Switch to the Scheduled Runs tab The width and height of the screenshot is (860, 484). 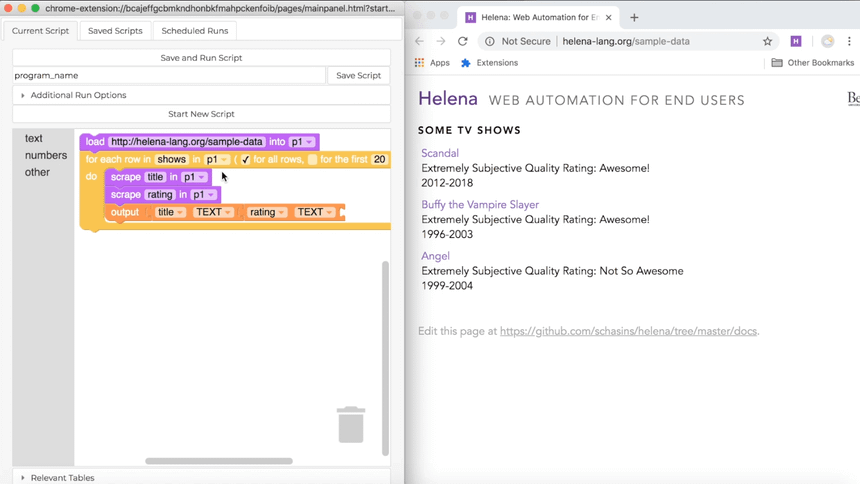click(195, 31)
